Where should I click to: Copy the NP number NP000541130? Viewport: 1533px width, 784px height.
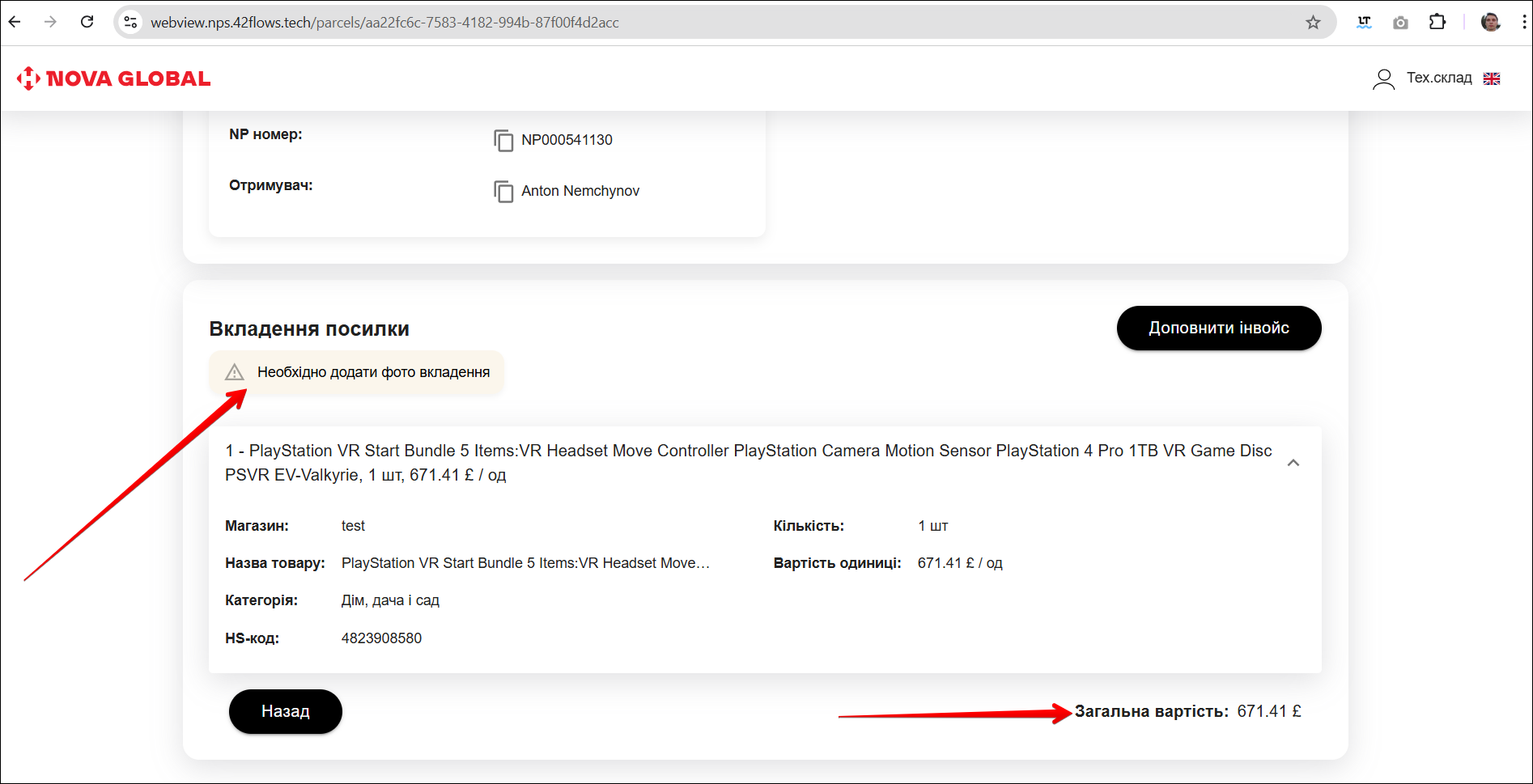click(x=503, y=141)
